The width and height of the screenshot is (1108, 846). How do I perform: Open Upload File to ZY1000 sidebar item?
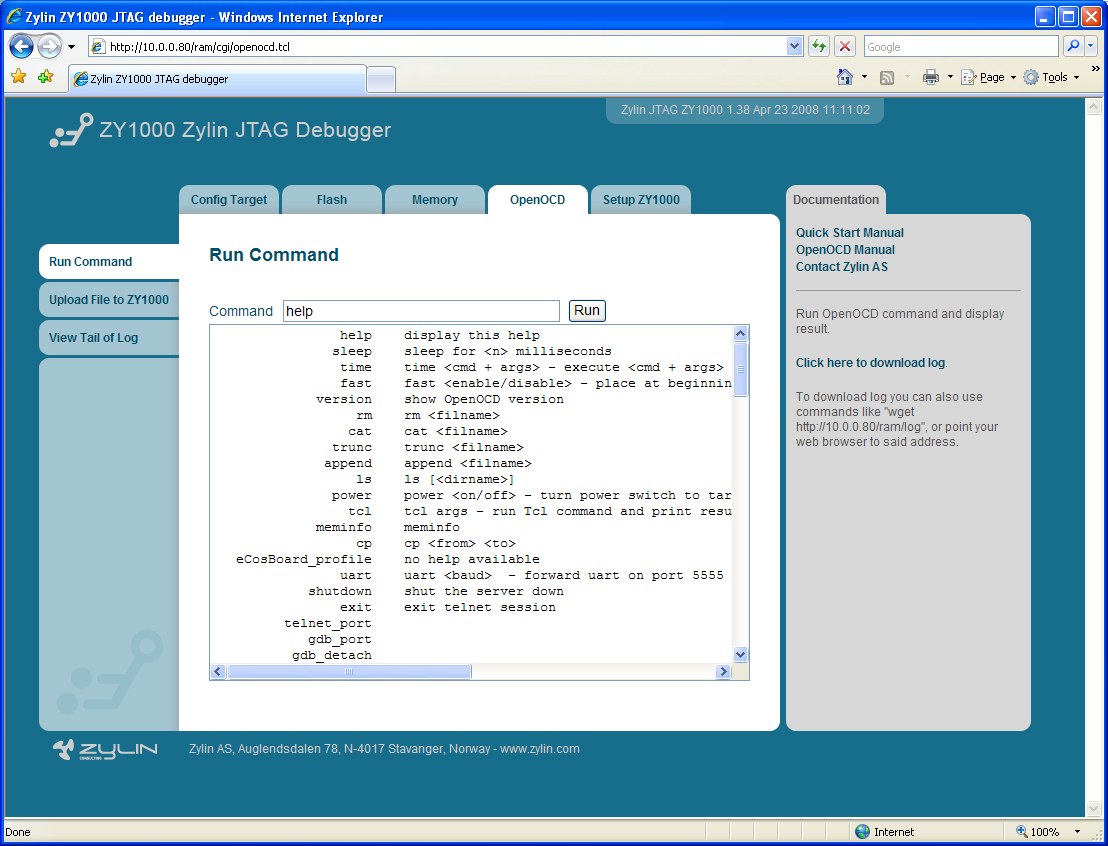[109, 300]
